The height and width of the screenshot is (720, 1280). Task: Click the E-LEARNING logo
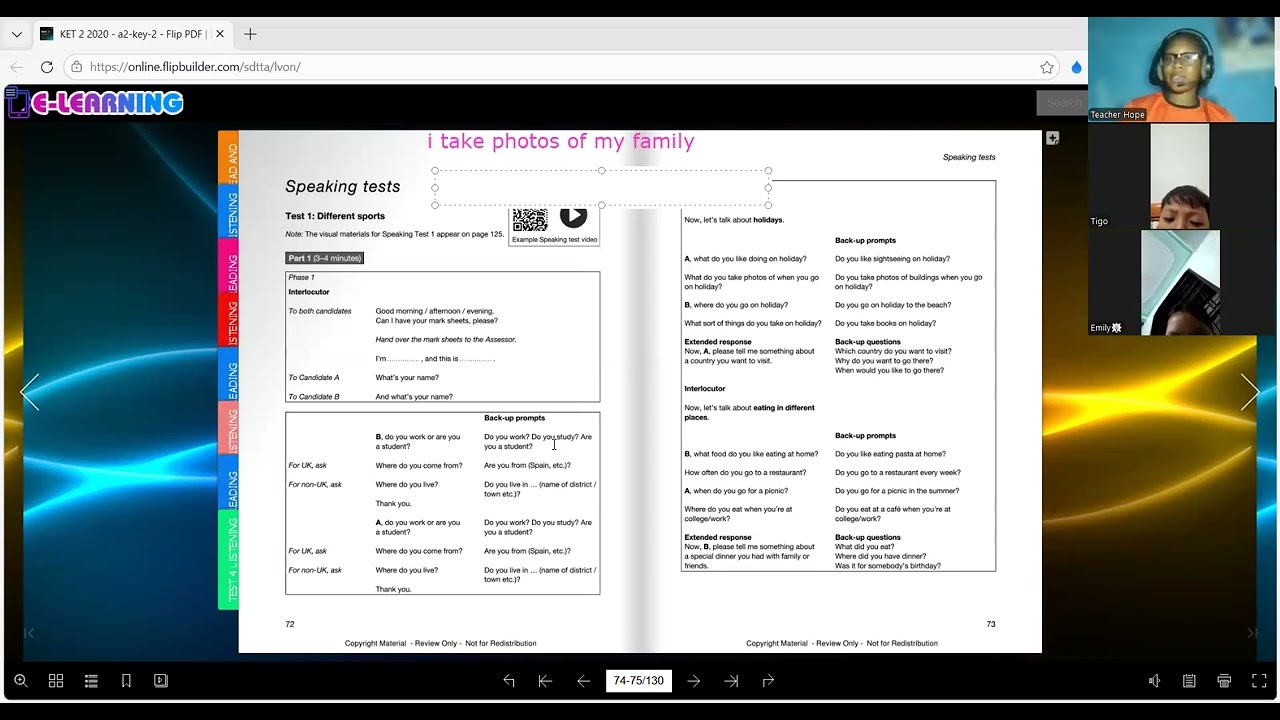[95, 103]
